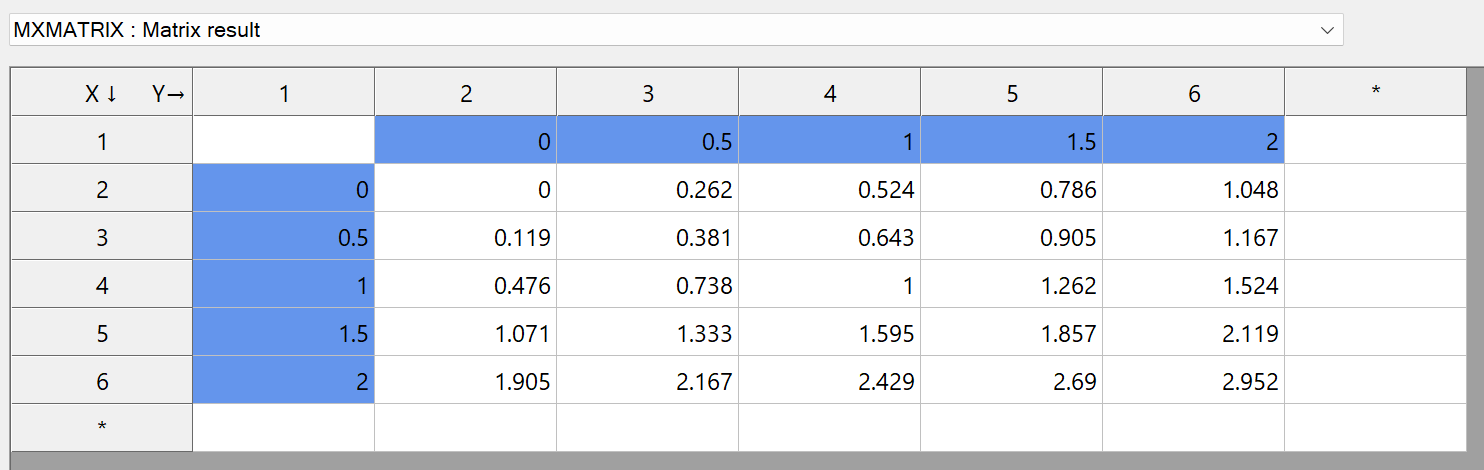This screenshot has height=470, width=1484.
Task: Select the cell with value 2.119
Action: pos(1194,333)
